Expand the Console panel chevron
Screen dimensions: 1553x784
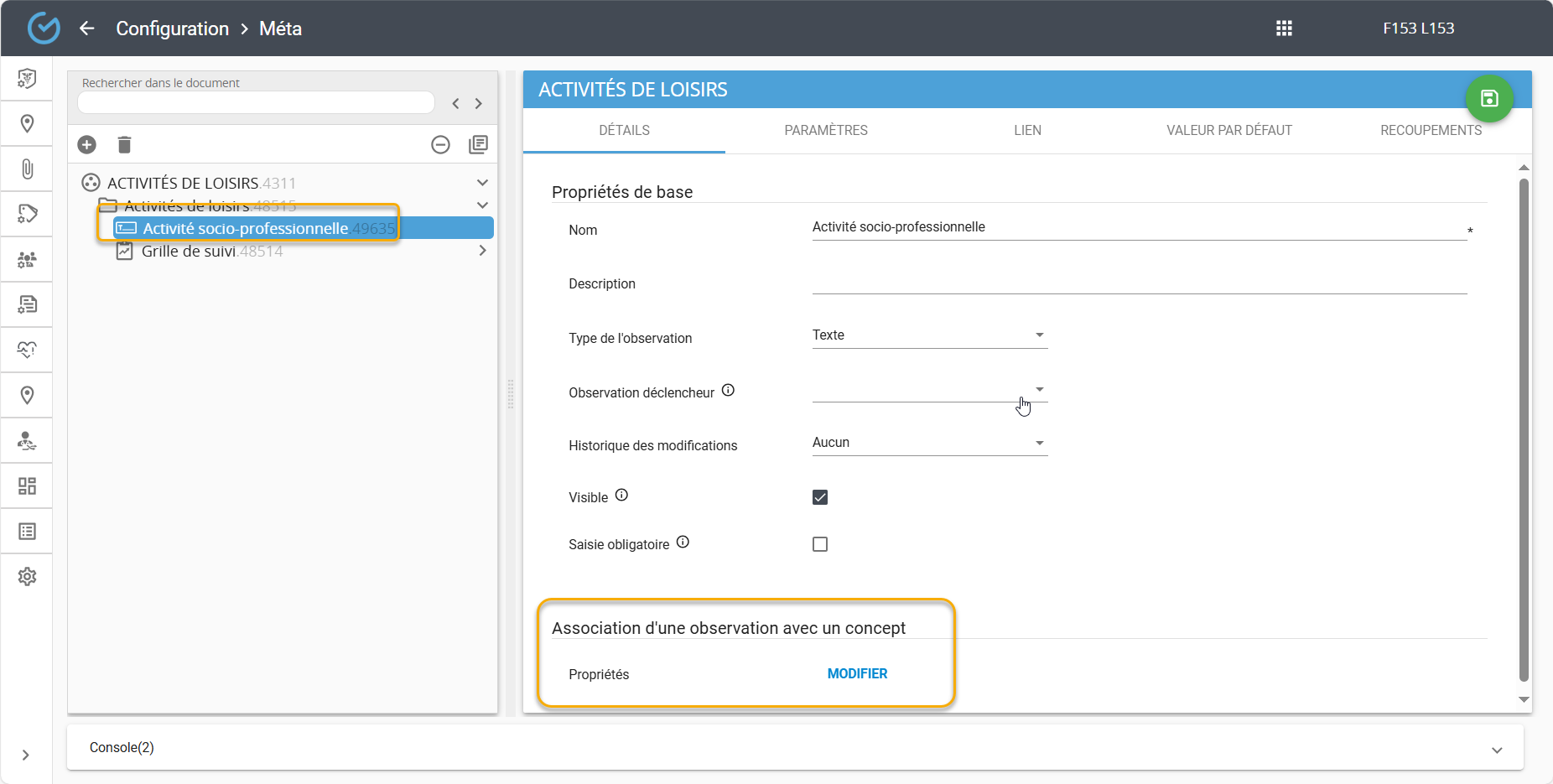pos(1497,750)
